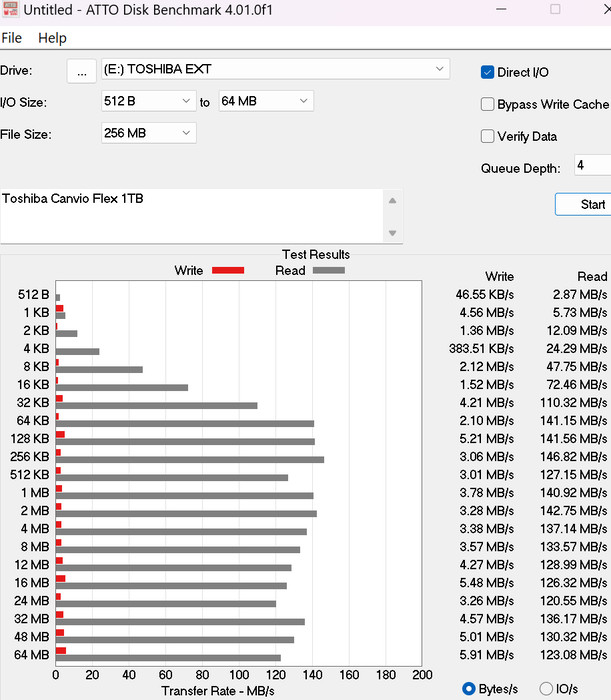Open the Help menu
Screen dimensions: 611x700
point(52,38)
